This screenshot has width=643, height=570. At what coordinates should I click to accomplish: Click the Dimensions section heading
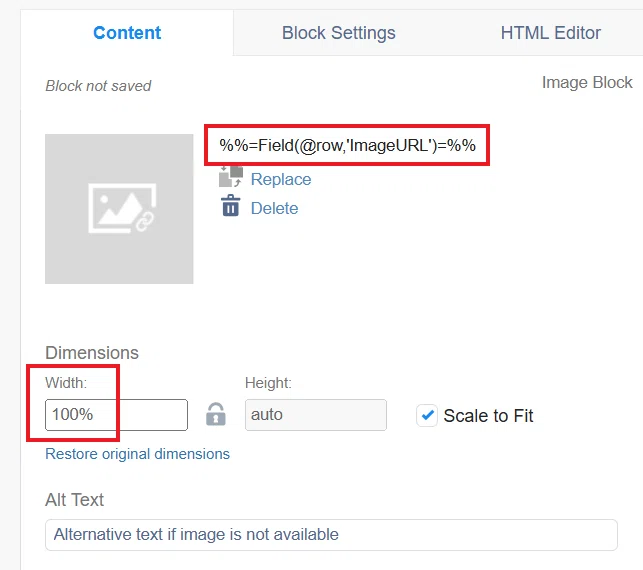pyautogui.click(x=92, y=353)
